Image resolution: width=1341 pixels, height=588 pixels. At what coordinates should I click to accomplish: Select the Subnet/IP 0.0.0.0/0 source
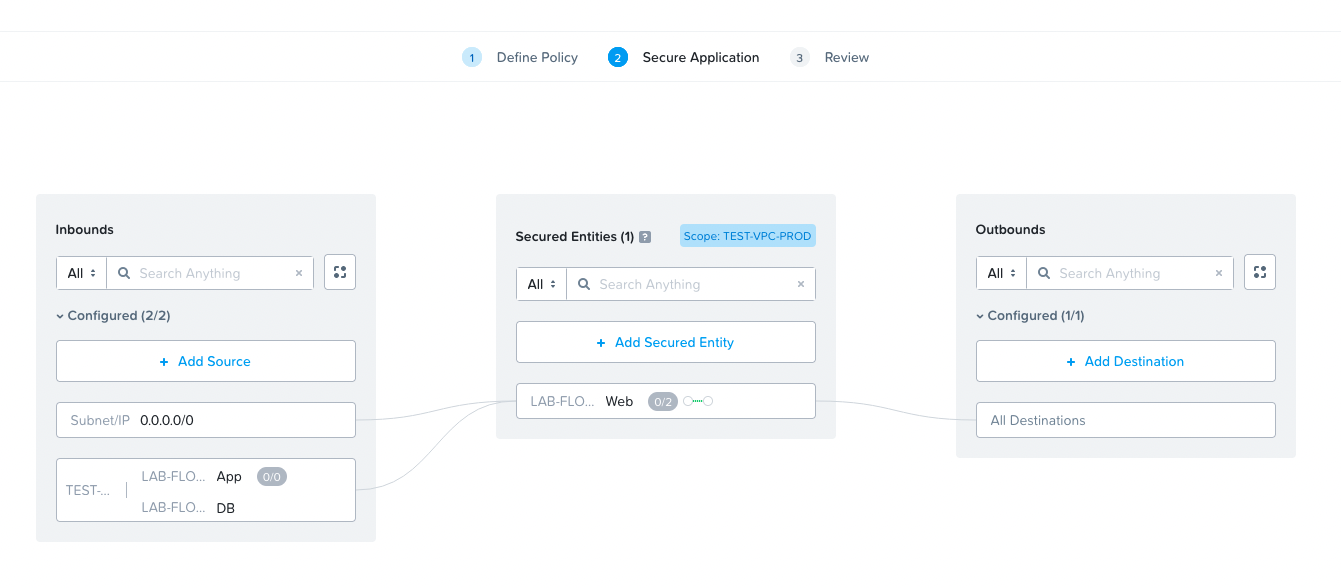pyautogui.click(x=206, y=420)
